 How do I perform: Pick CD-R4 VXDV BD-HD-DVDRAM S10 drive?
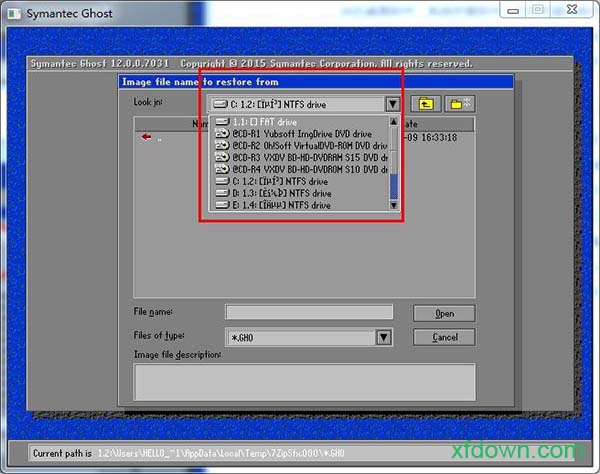300,170
